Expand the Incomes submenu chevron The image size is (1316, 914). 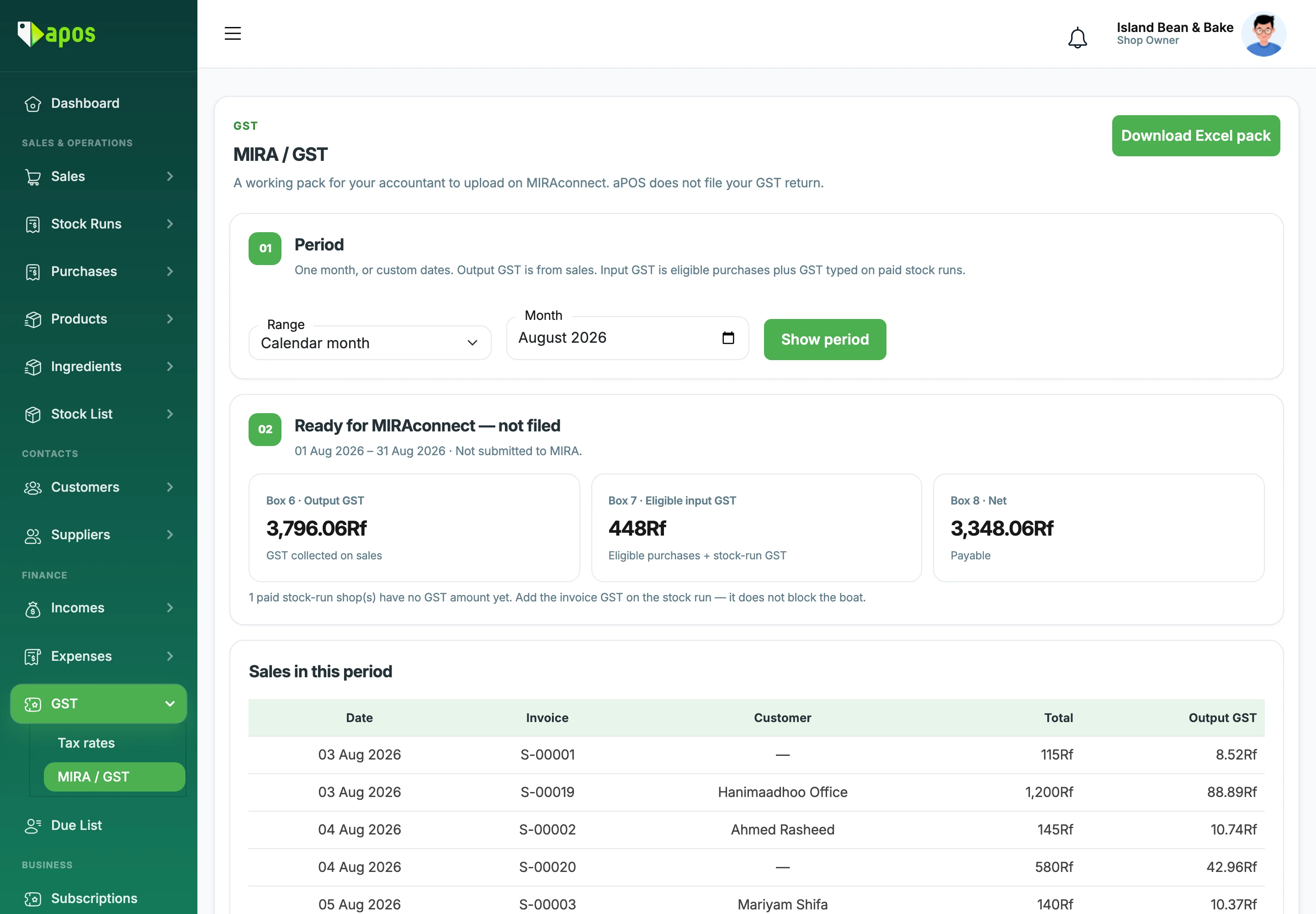pos(170,608)
